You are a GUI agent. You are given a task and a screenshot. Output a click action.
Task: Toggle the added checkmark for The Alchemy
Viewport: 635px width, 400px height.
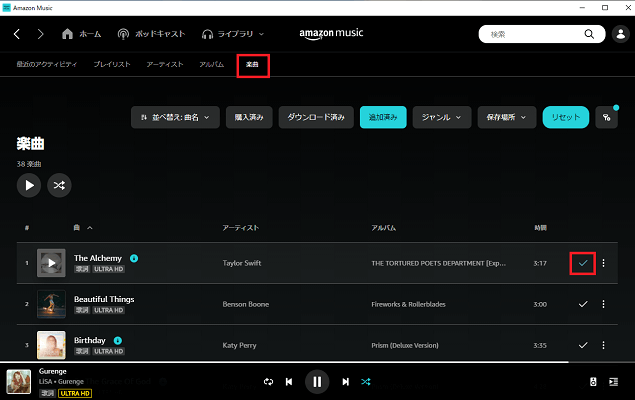point(583,263)
